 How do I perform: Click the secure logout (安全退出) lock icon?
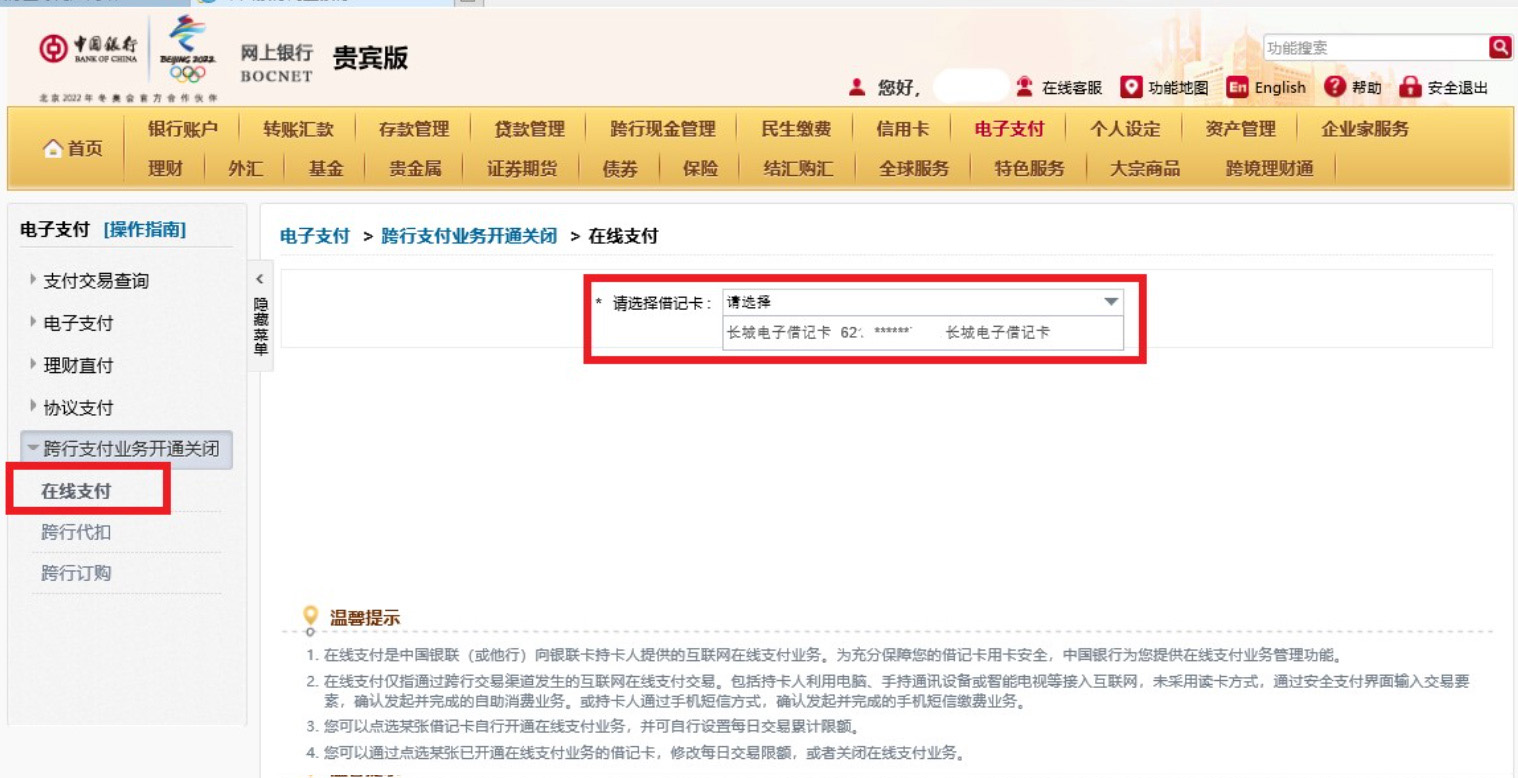coord(1410,87)
